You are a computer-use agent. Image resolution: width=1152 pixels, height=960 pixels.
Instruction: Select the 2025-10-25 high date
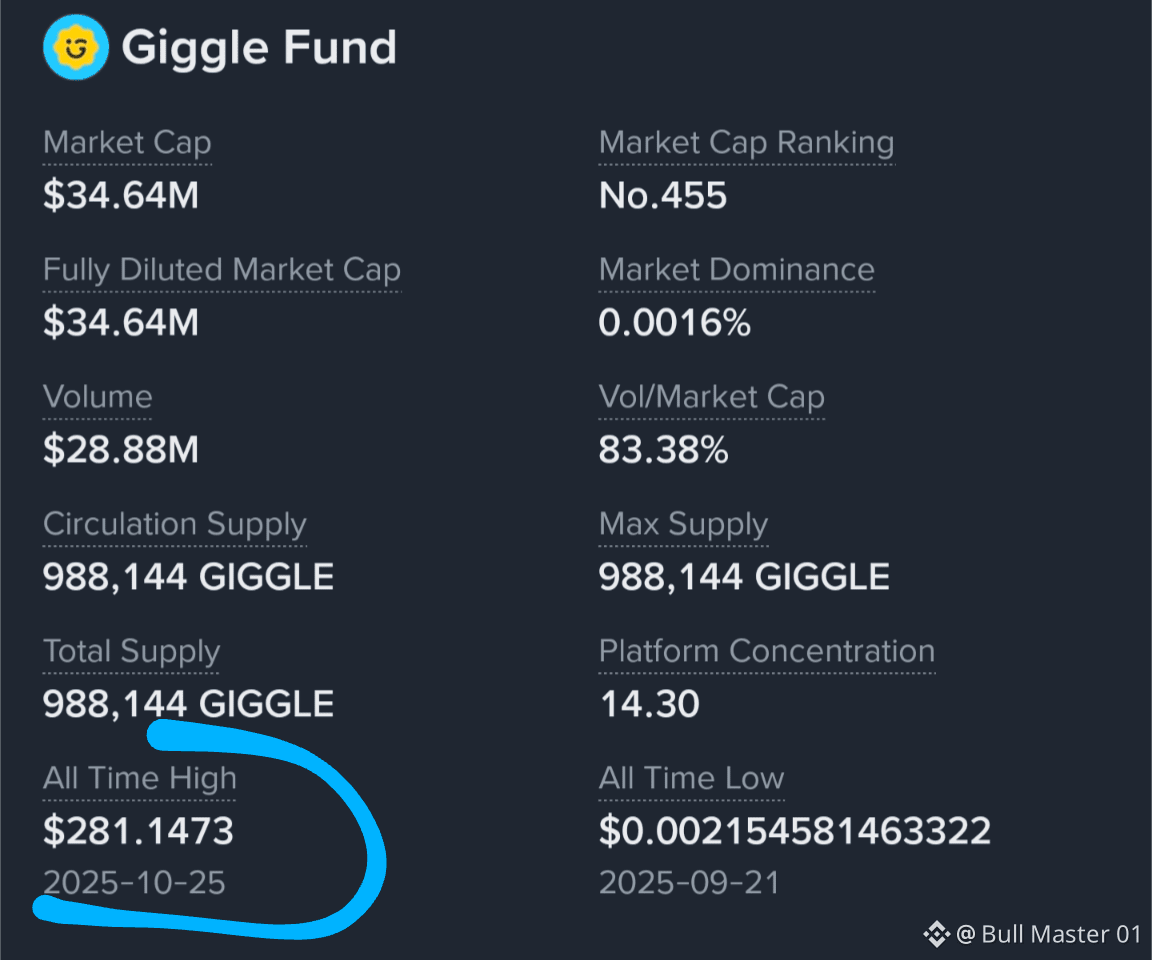tap(134, 883)
